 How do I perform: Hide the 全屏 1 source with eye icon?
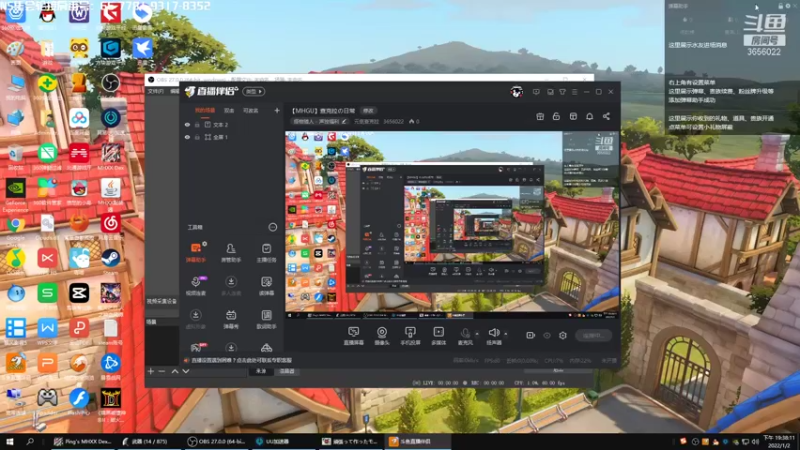click(x=187, y=137)
